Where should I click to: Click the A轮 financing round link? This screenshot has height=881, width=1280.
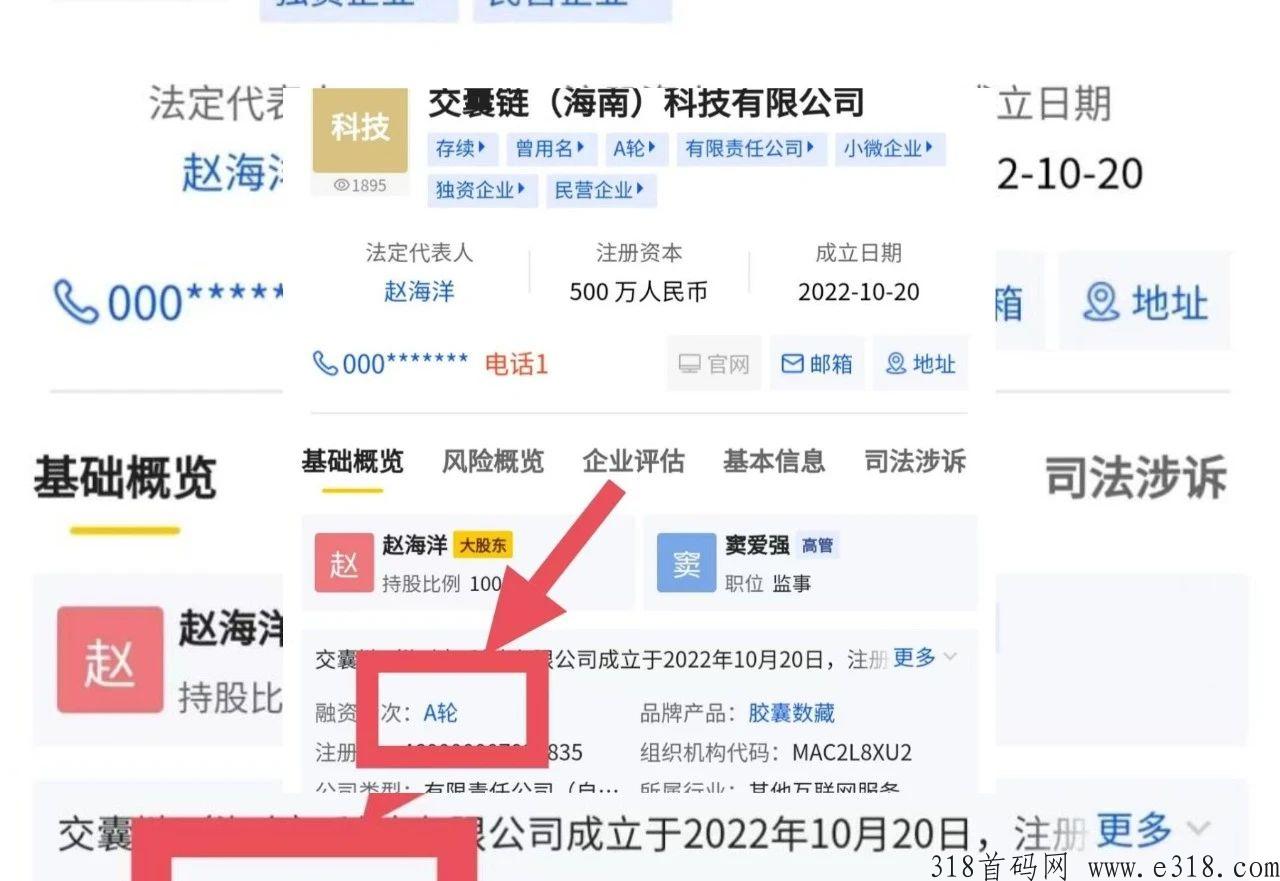pos(441,713)
